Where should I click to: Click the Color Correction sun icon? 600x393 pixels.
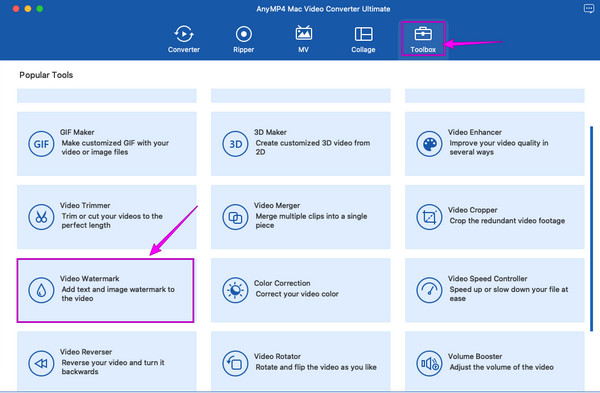pyautogui.click(x=235, y=290)
